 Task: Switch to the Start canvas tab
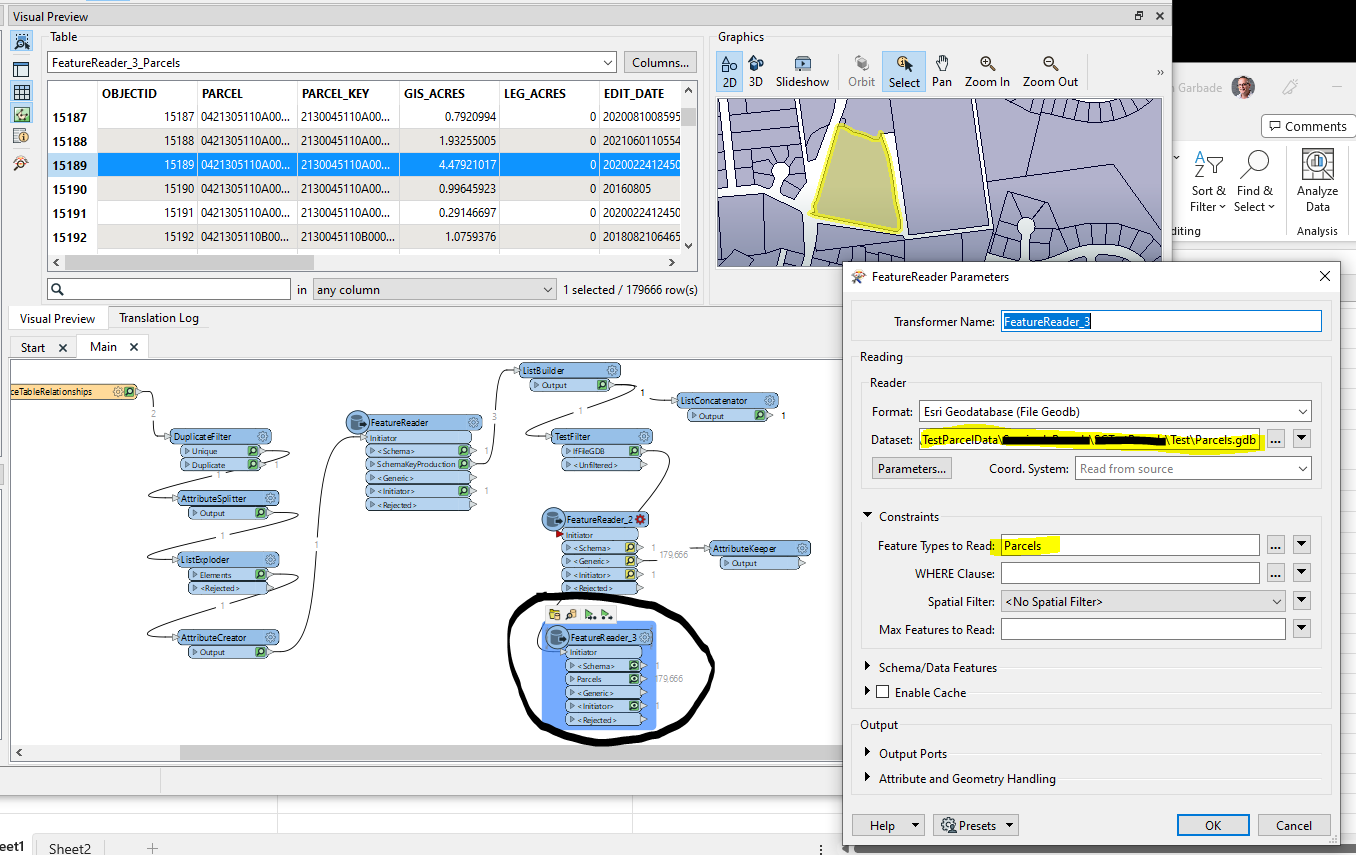(33, 347)
